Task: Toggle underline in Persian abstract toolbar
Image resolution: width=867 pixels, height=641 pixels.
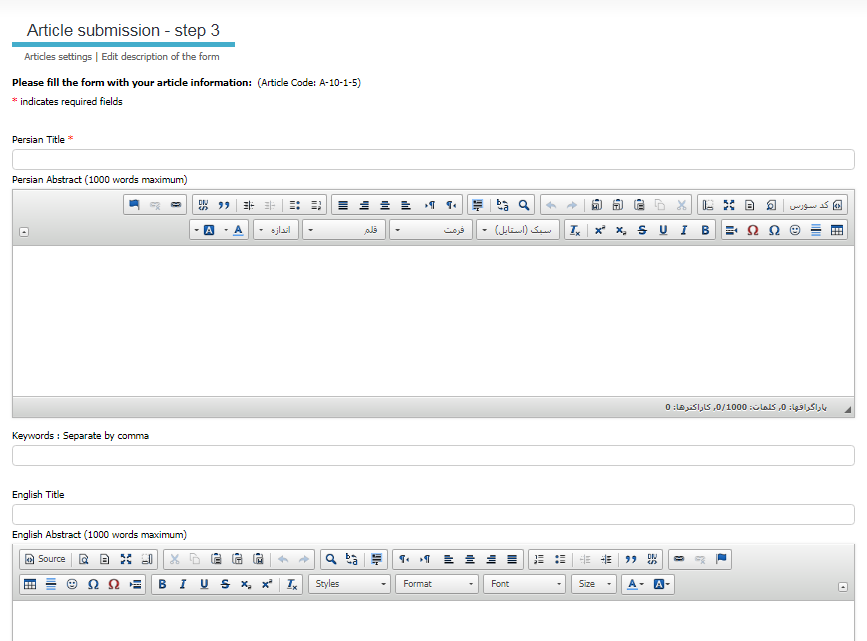Action: coord(663,230)
